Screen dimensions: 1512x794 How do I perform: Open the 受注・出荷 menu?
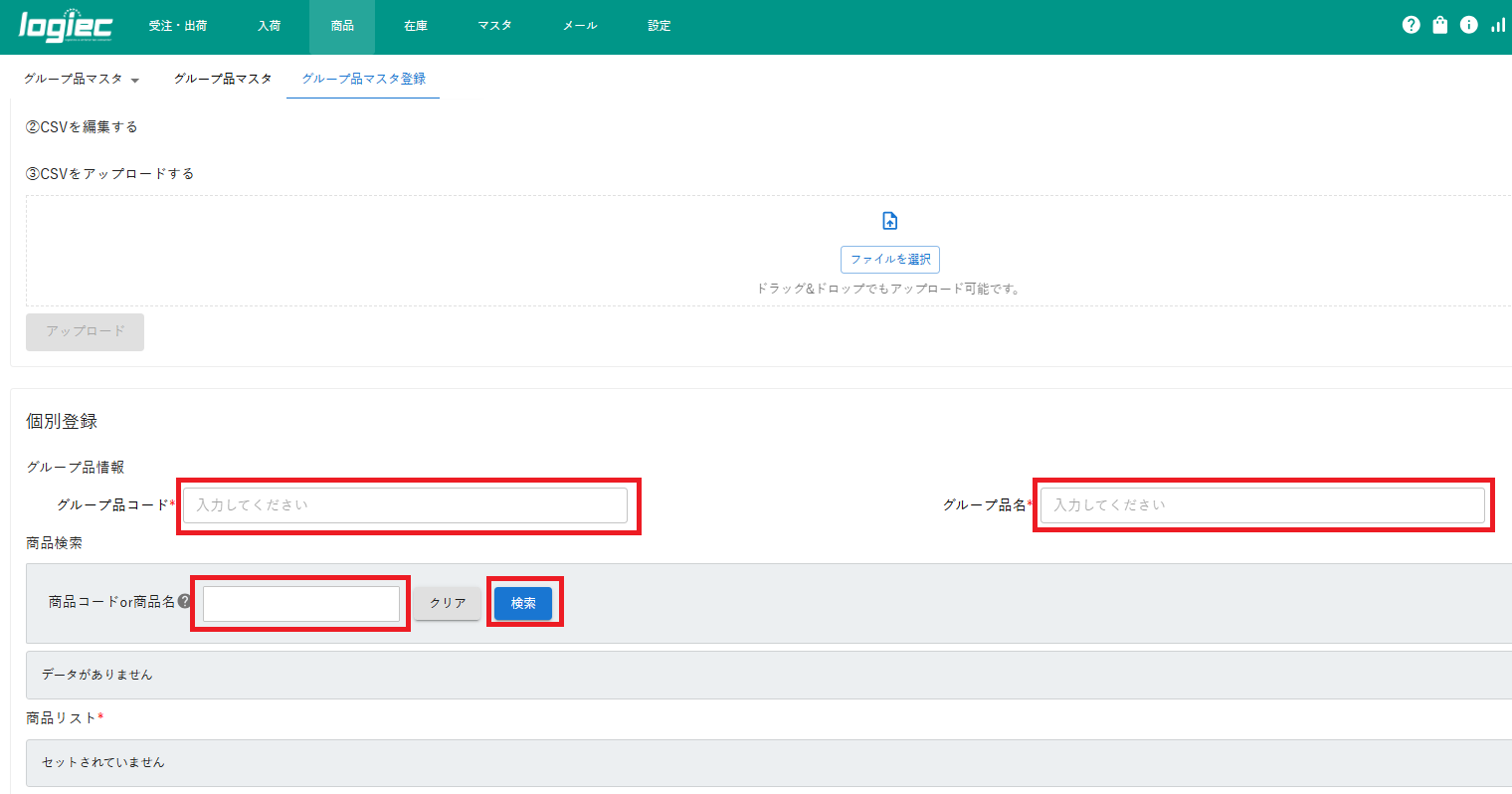tap(178, 26)
